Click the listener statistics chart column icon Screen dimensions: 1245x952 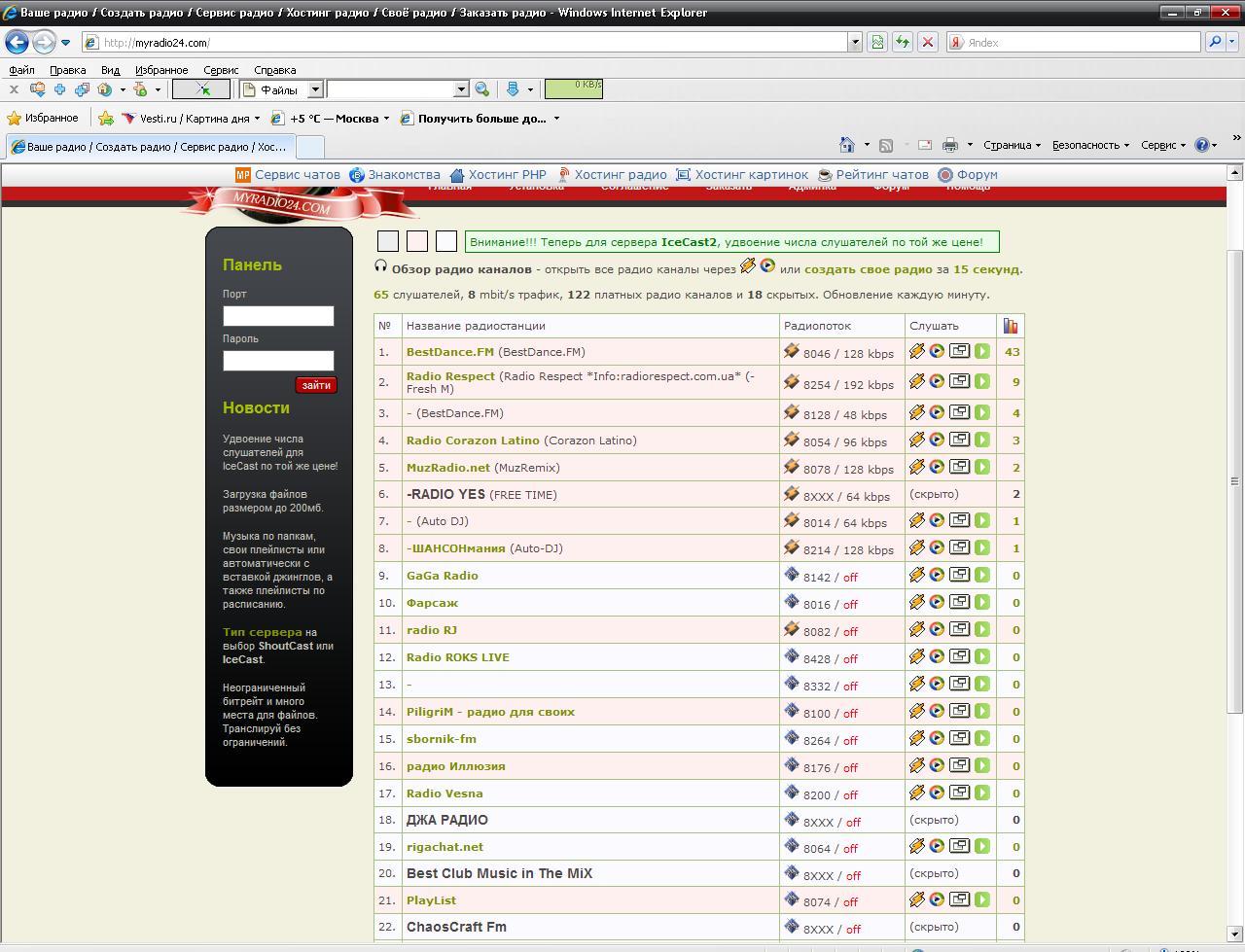click(1011, 326)
